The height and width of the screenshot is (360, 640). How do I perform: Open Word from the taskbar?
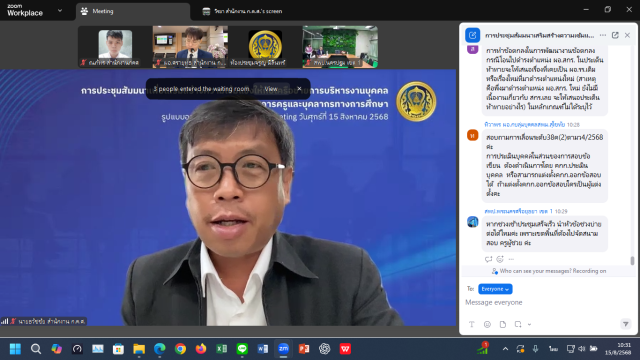coord(263,349)
